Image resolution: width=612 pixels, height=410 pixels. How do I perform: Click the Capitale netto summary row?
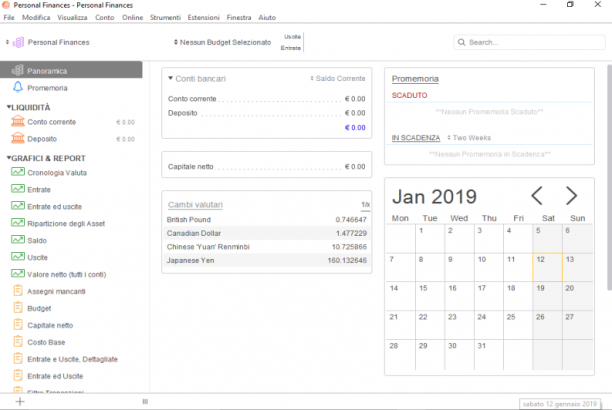267,167
